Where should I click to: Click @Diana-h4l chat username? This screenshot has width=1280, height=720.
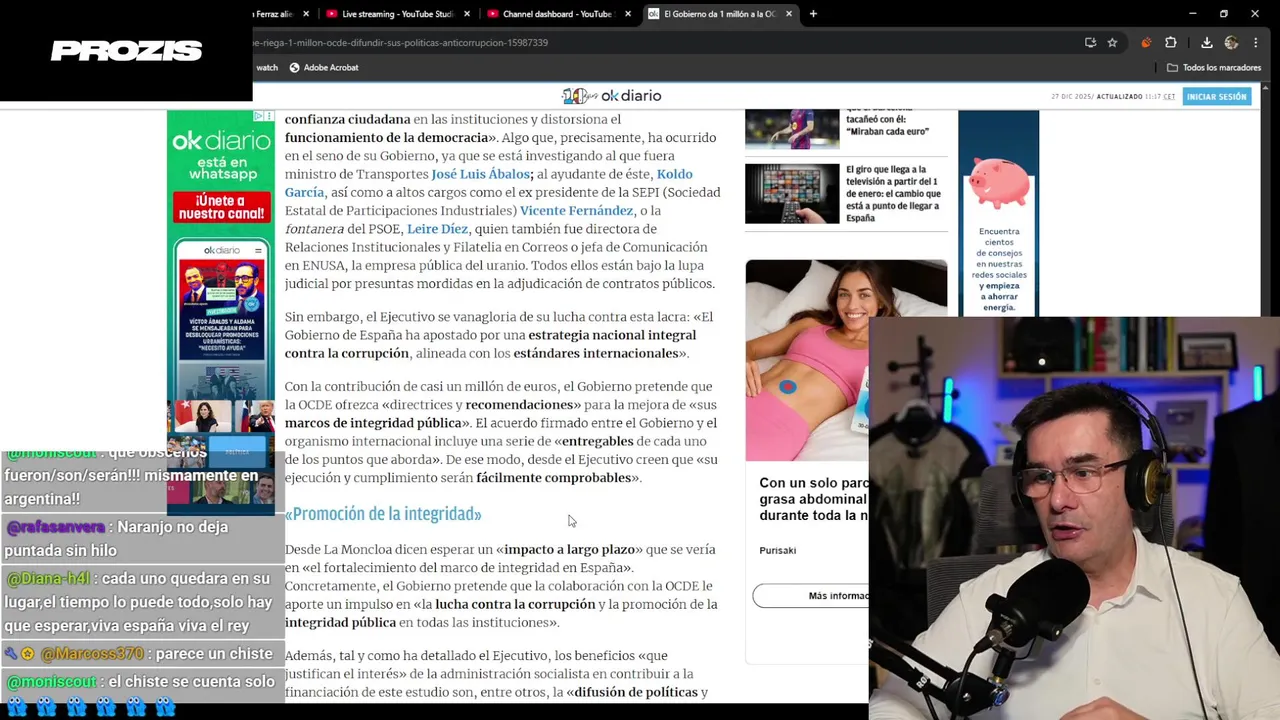pyautogui.click(x=47, y=579)
